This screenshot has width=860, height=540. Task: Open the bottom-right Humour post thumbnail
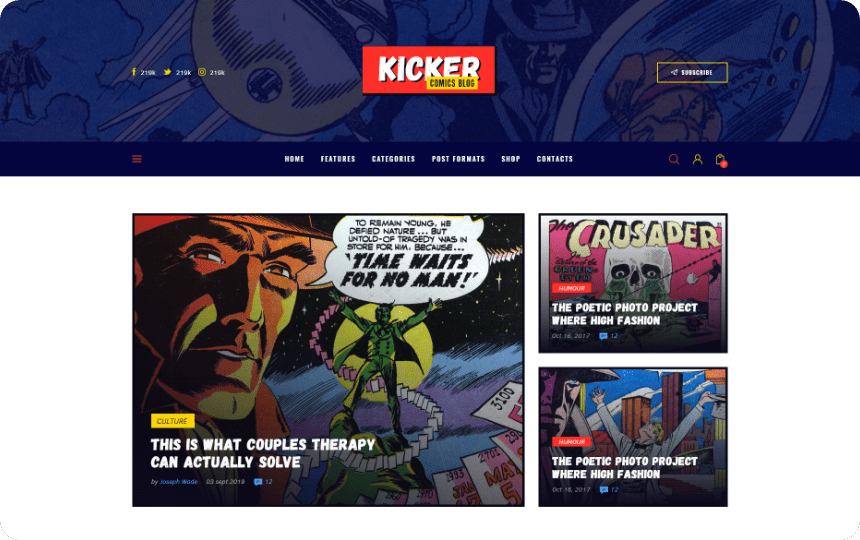pyautogui.click(x=633, y=437)
